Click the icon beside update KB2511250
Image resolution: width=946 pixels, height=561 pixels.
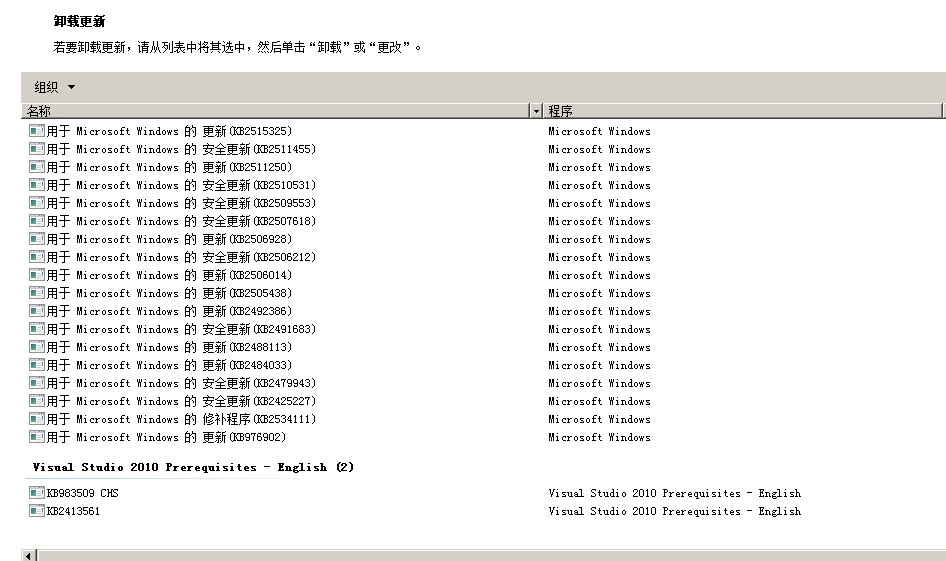(x=37, y=166)
